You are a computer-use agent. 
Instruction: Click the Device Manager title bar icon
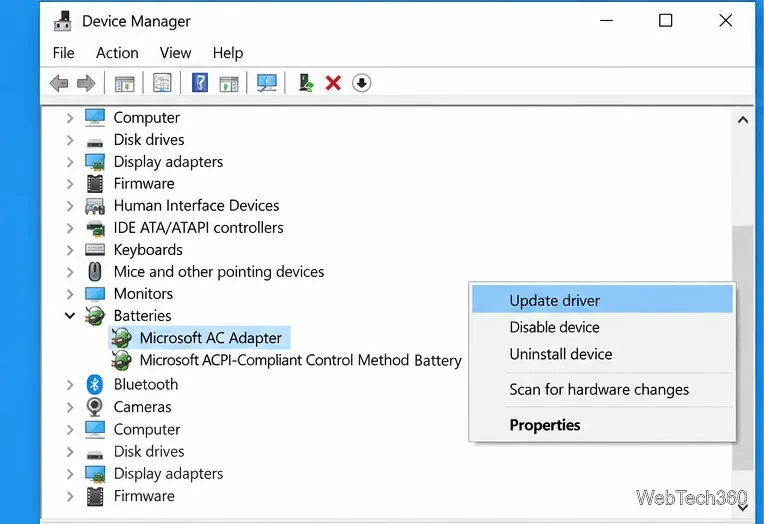click(x=62, y=21)
